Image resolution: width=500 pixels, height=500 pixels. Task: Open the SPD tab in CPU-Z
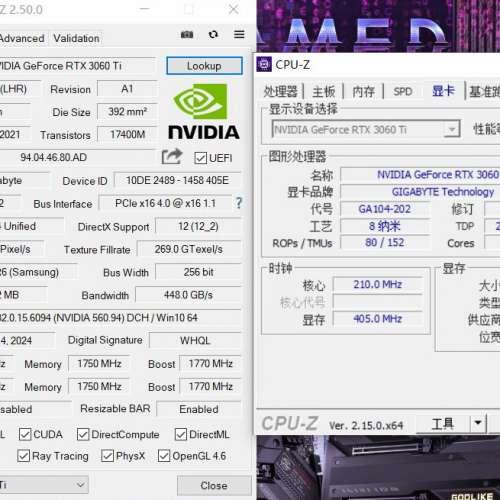(403, 91)
